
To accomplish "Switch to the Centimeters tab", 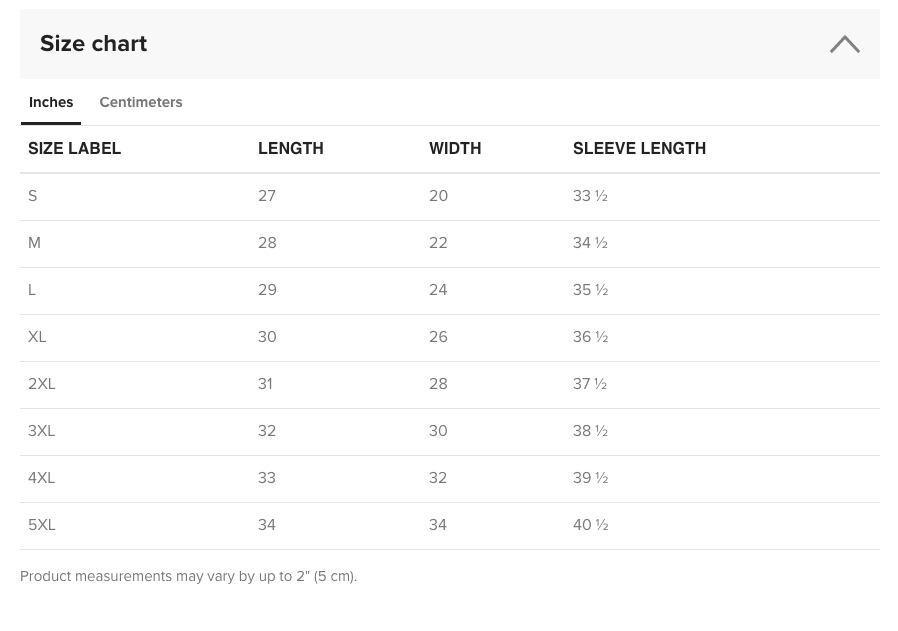I will tap(141, 102).
